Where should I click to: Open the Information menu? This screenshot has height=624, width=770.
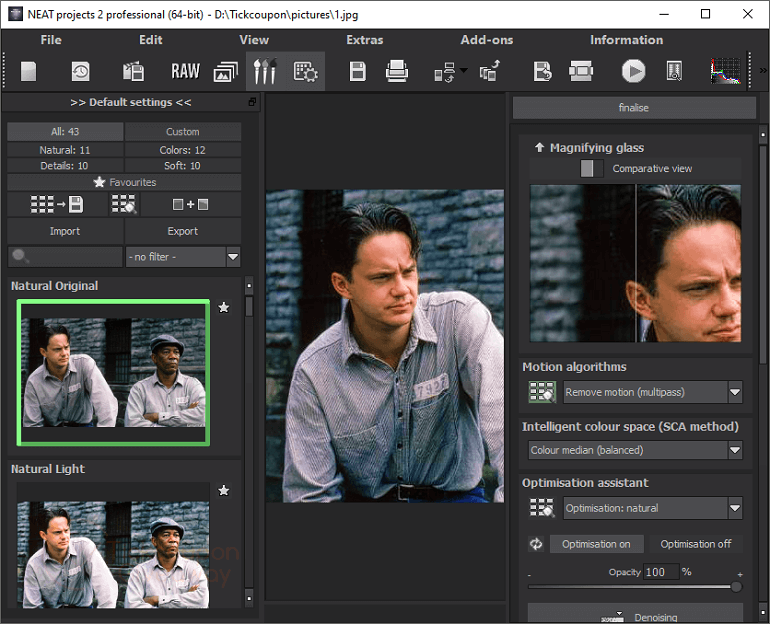[627, 40]
